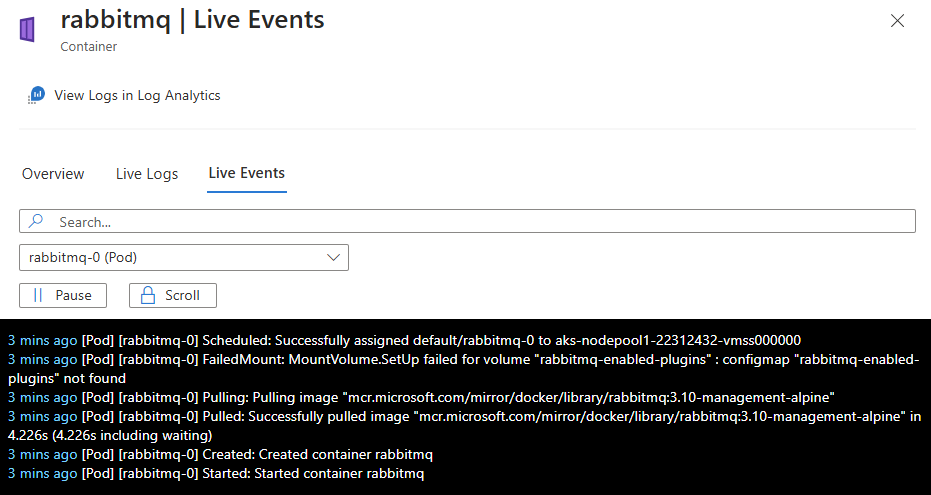Toggle the Scroll lock button
The image size is (931, 495).
pos(173,295)
